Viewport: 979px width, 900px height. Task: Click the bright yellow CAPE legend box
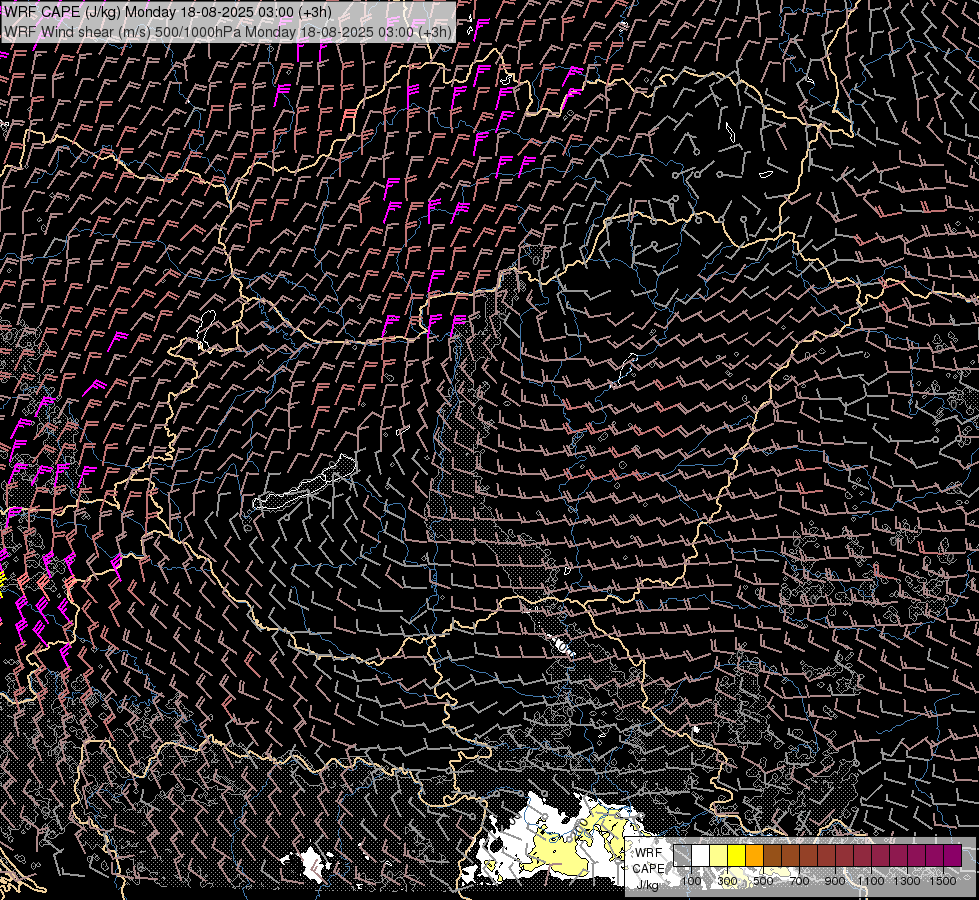(x=737, y=855)
